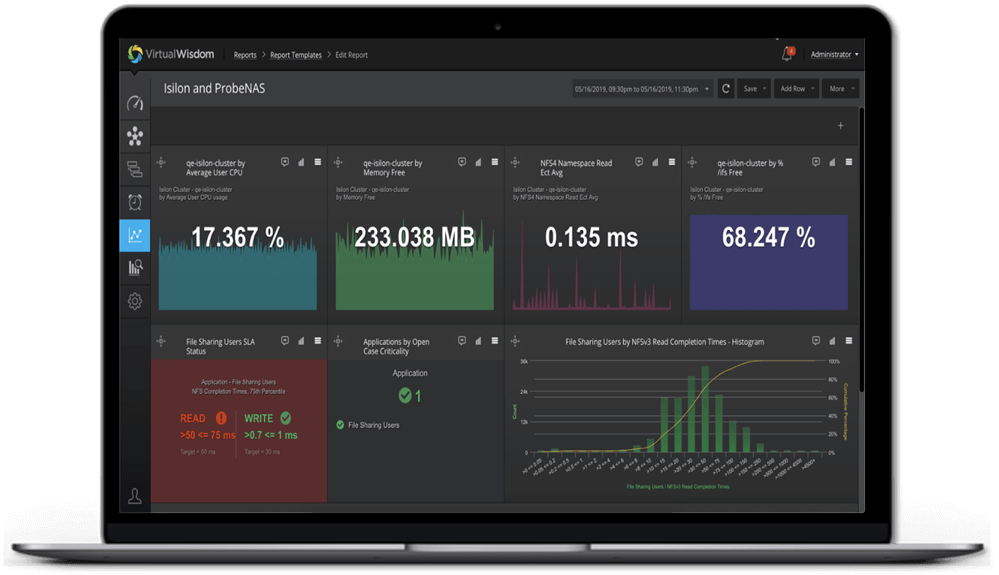Image resolution: width=999 pixels, height=575 pixels.
Task: Open the user profile sidebar icon
Action: point(135,496)
